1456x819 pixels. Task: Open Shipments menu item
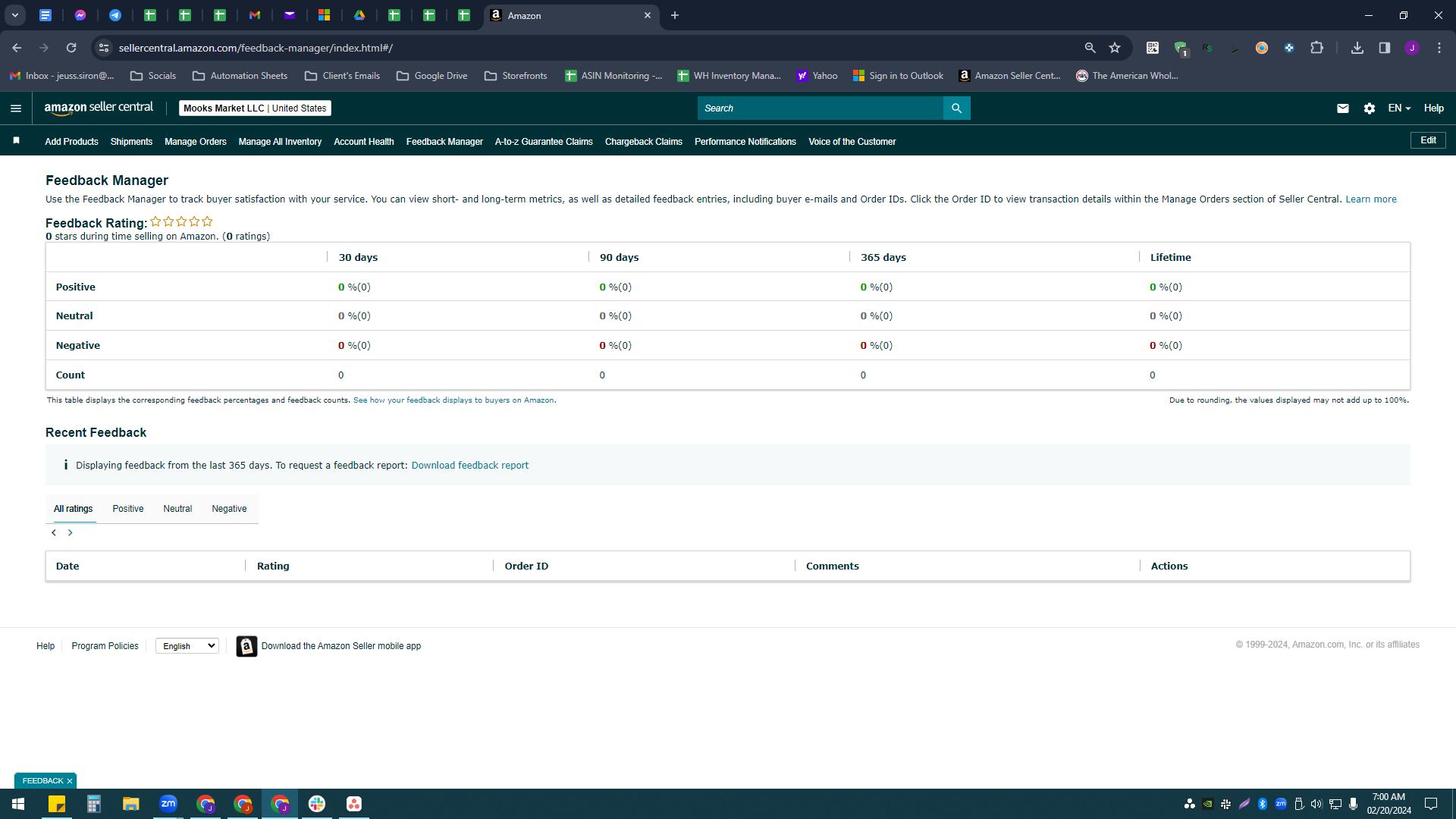(131, 142)
